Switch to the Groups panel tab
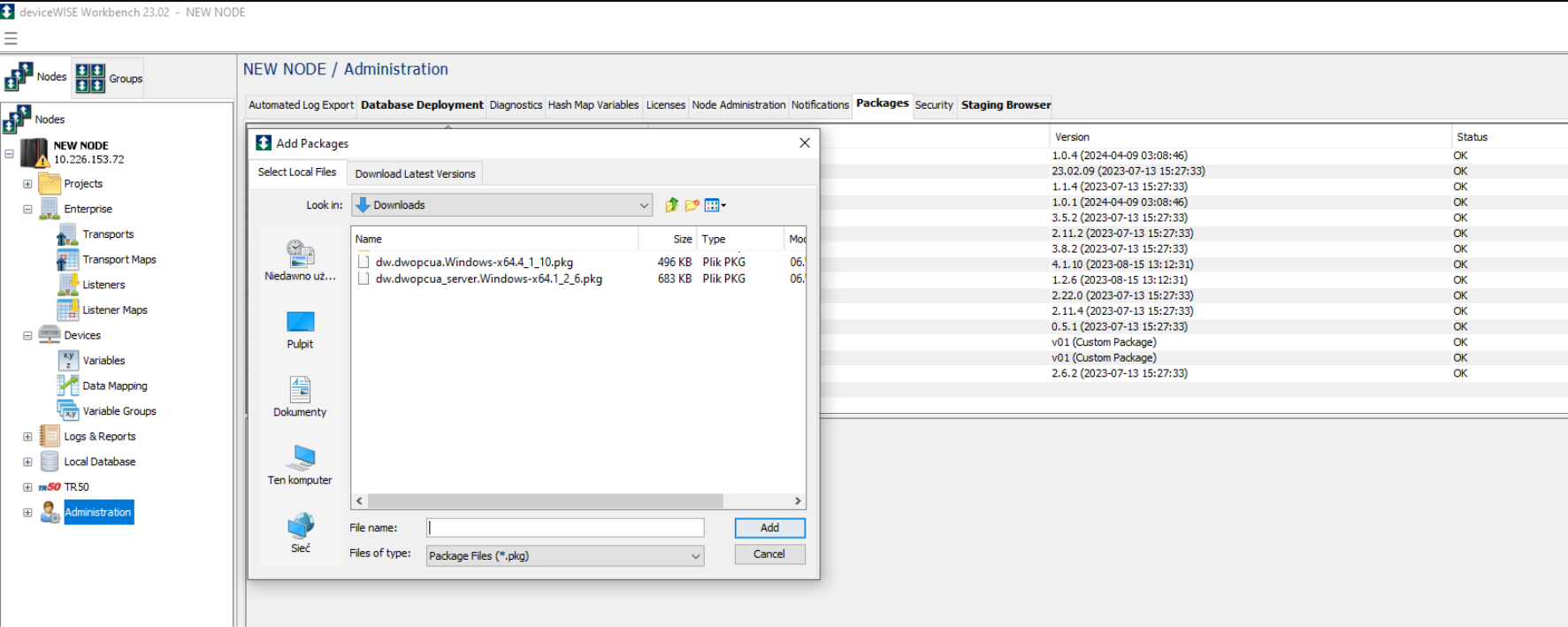Screen dimensions: 1568x627 108,78
